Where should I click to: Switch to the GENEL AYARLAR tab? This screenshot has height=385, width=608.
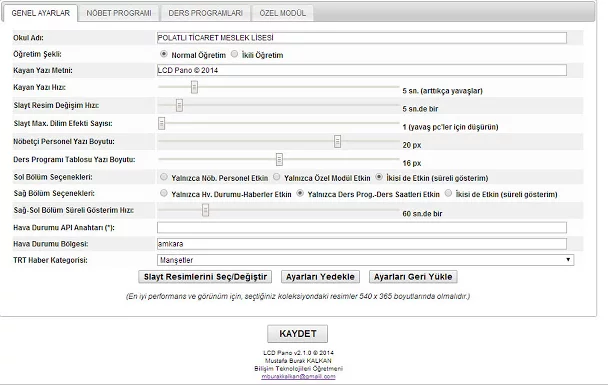[40, 13]
